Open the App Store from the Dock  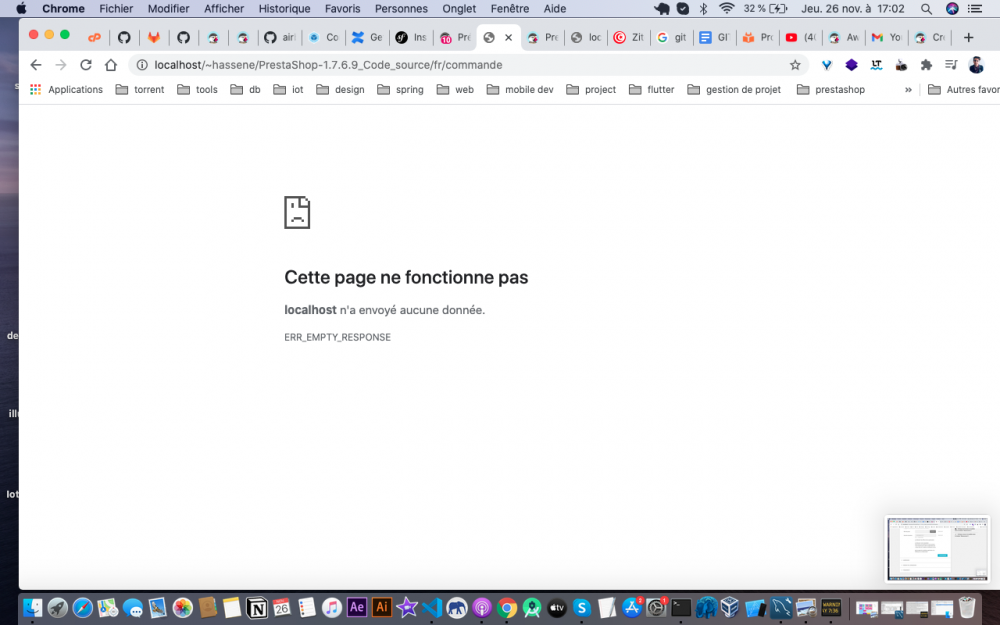coord(631,607)
